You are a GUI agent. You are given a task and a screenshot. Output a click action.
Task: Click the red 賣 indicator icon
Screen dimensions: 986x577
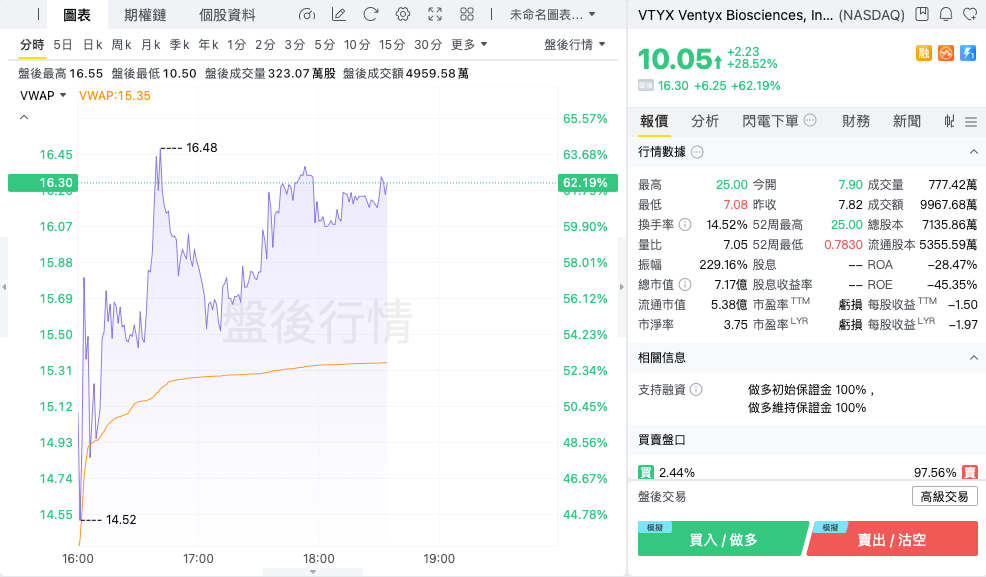click(x=970, y=473)
